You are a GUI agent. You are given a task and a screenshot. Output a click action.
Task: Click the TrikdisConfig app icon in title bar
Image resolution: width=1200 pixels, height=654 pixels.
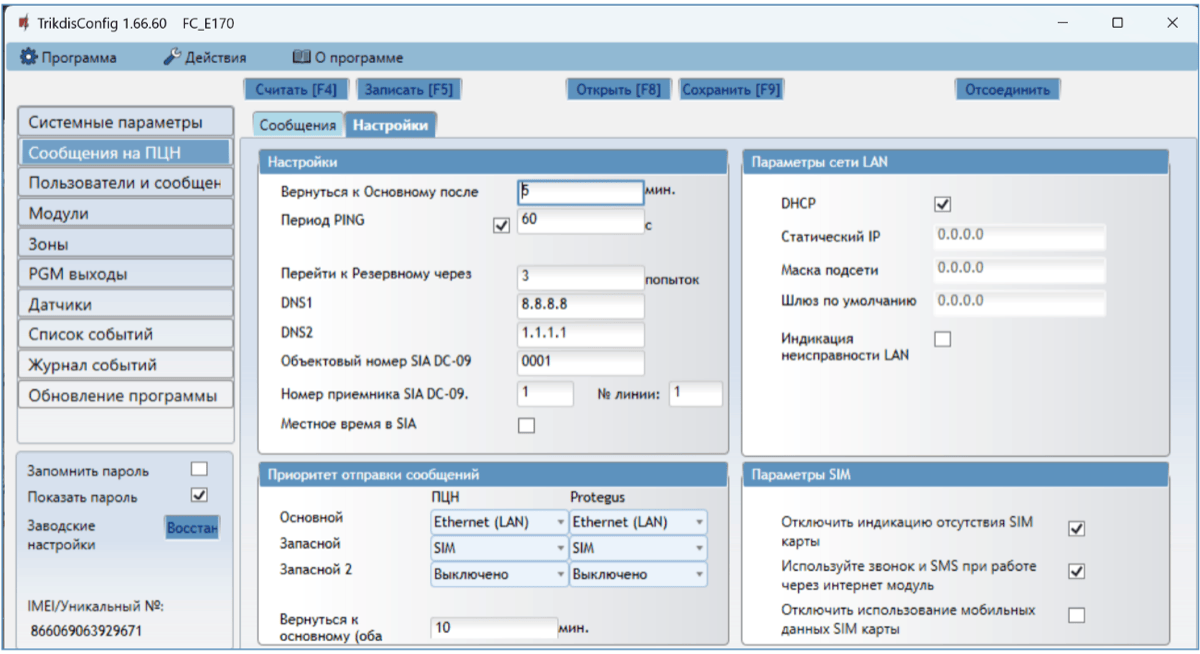tap(23, 22)
